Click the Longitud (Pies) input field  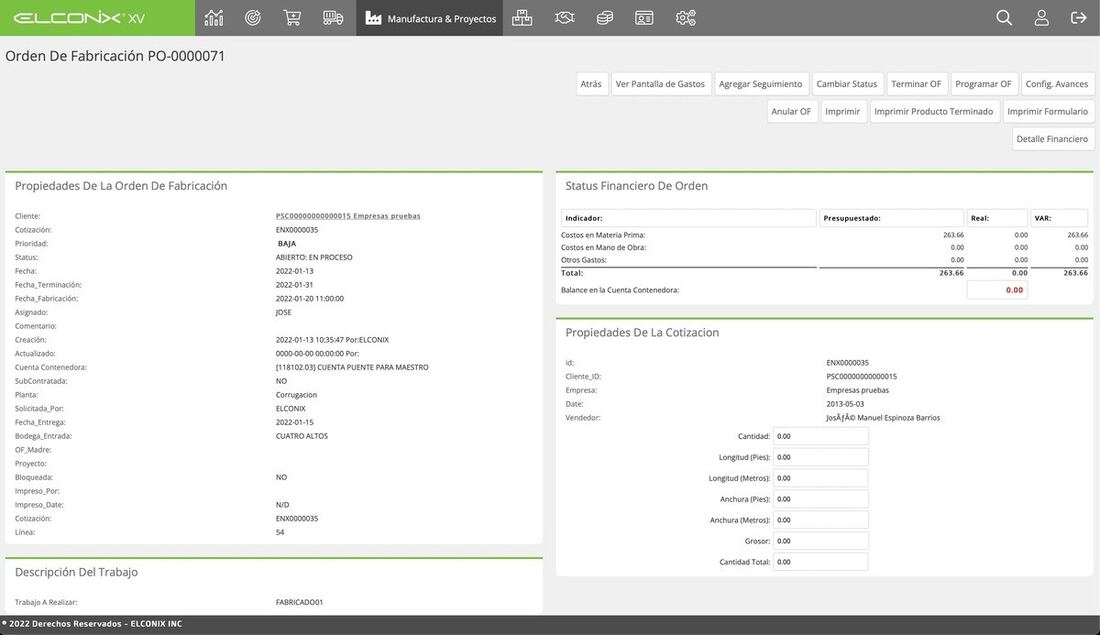point(820,457)
